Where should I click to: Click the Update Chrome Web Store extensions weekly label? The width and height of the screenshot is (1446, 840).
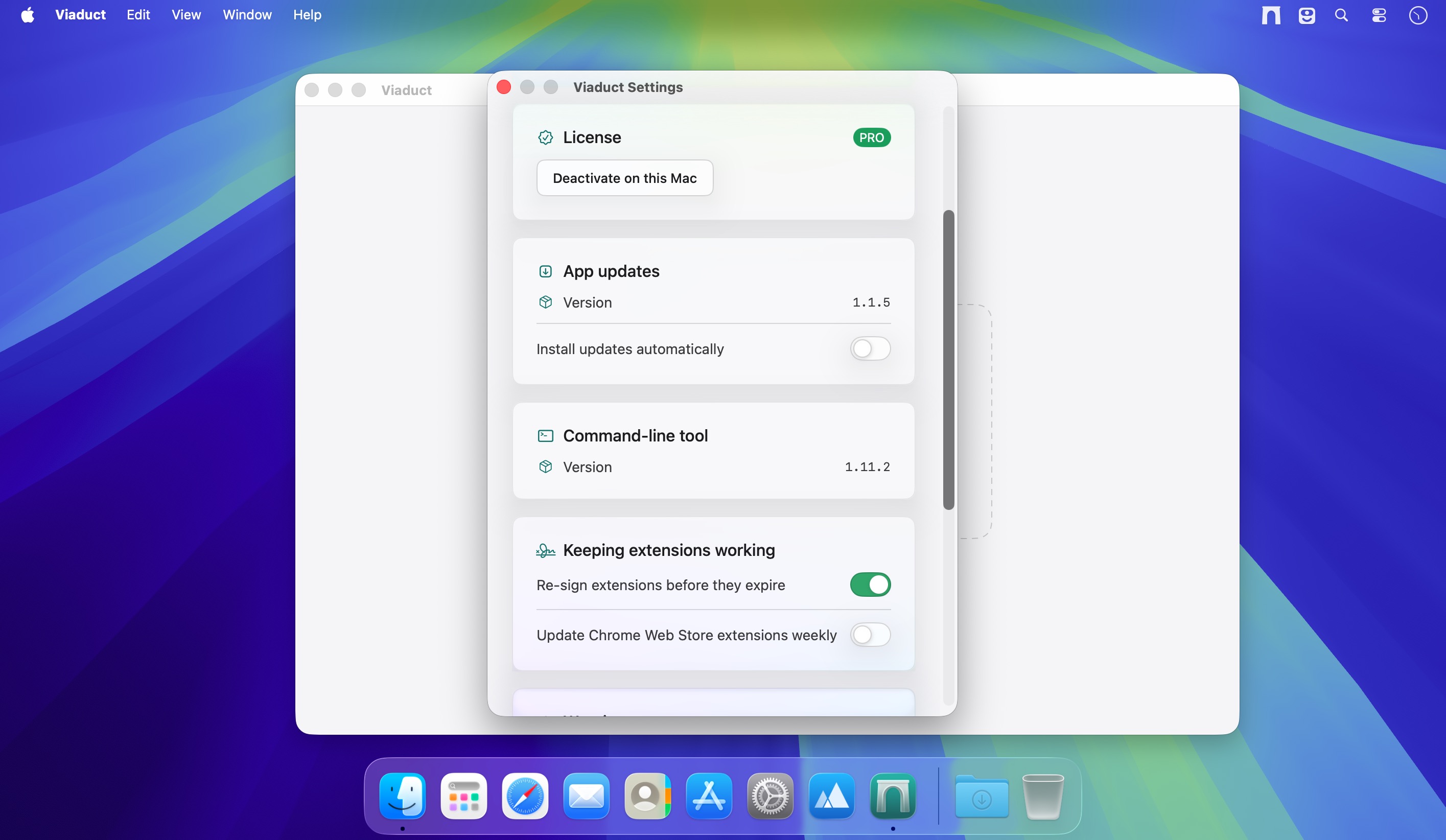click(686, 635)
